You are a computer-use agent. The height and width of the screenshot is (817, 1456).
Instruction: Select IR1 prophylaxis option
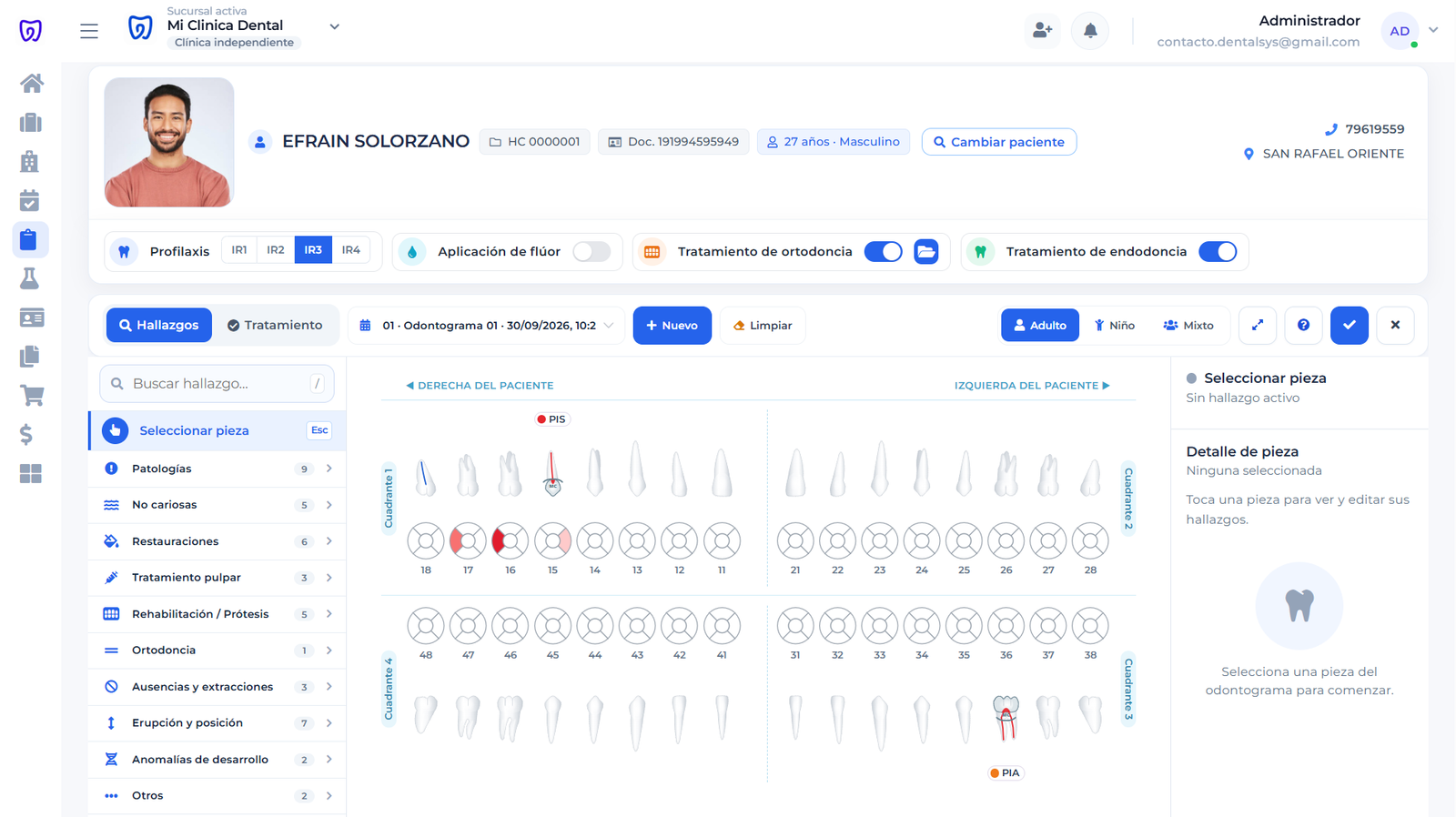pyautogui.click(x=239, y=250)
